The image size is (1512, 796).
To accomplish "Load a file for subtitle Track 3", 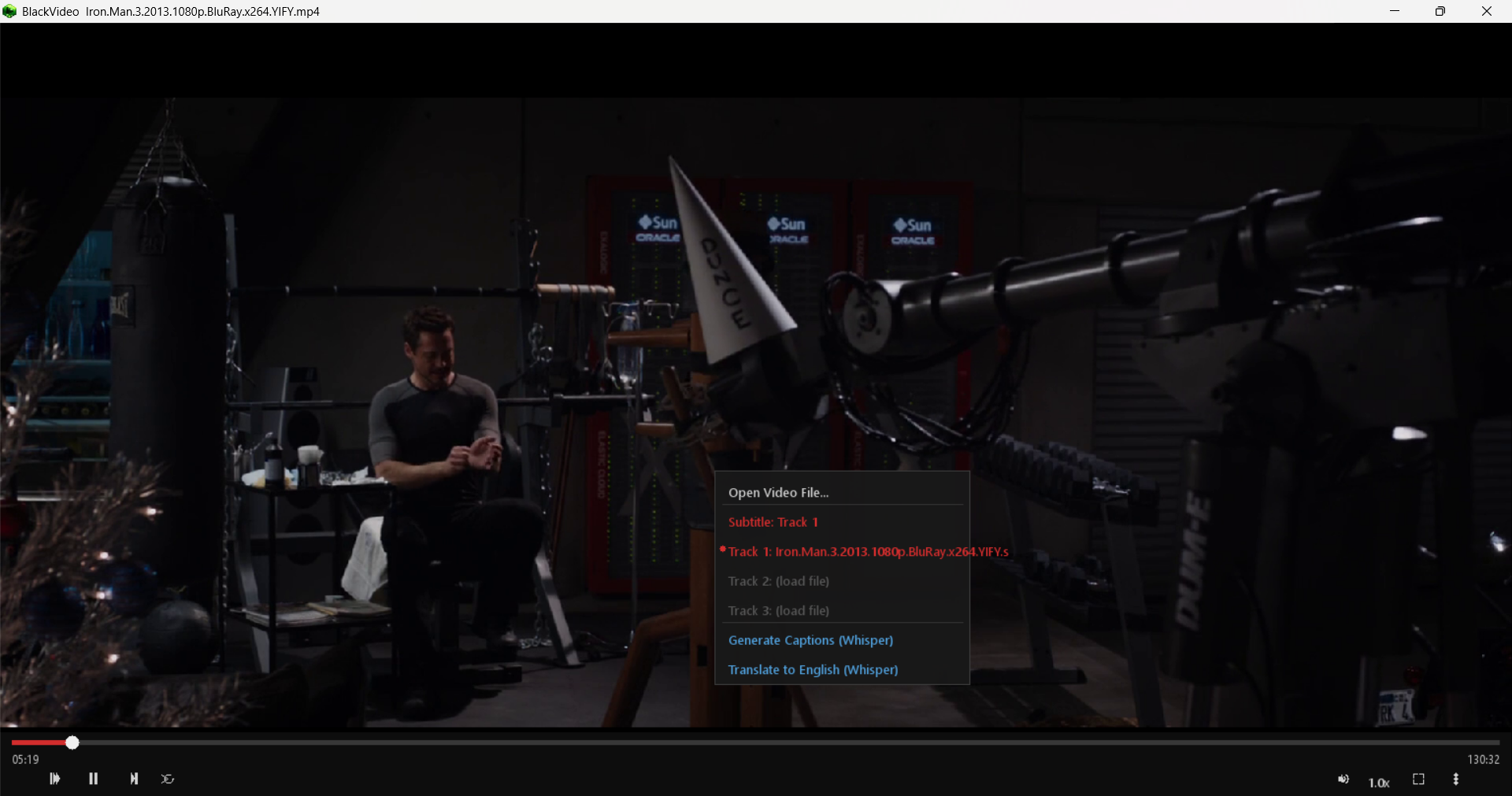I will [x=842, y=610].
